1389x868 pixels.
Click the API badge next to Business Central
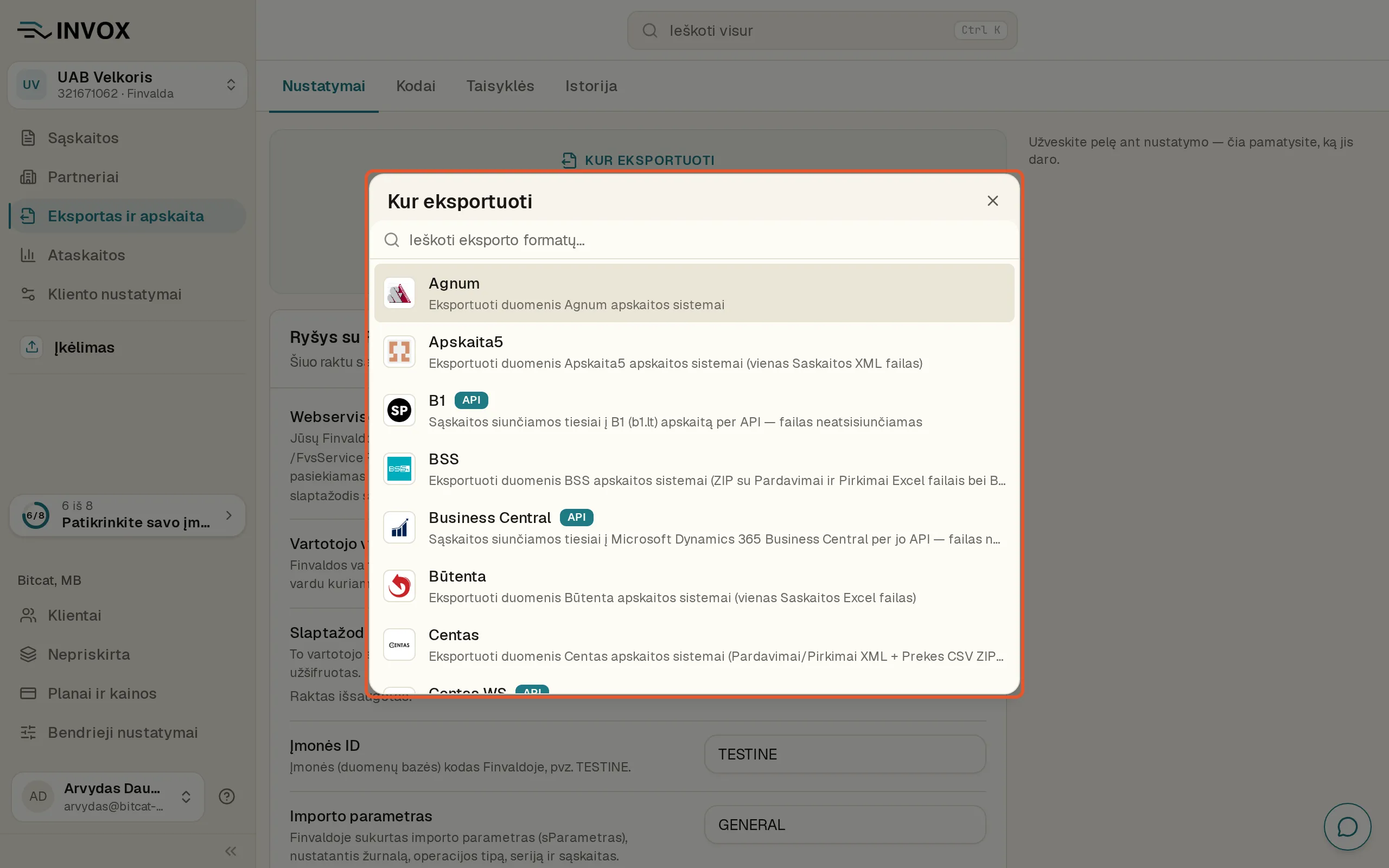click(576, 517)
